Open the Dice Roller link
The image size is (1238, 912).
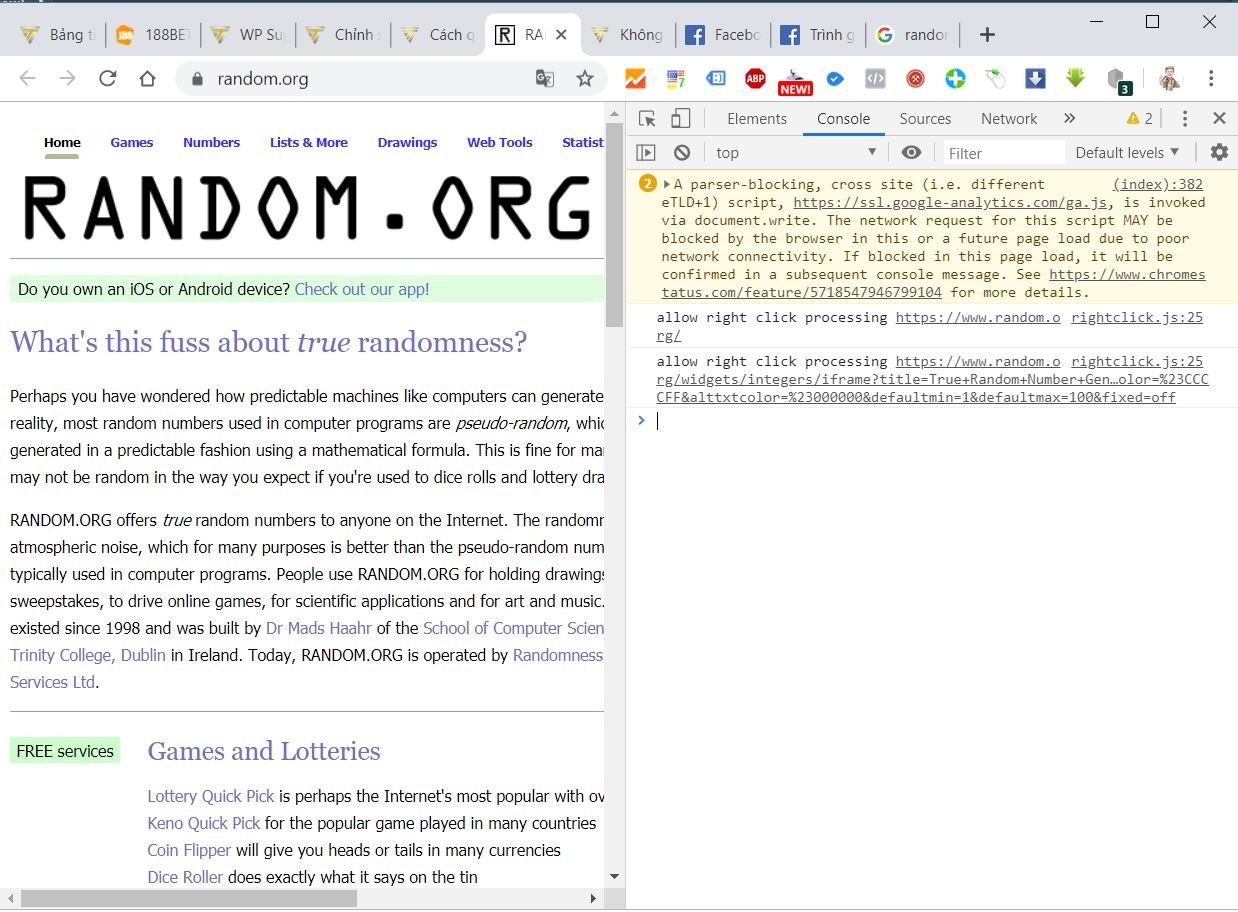pos(185,877)
